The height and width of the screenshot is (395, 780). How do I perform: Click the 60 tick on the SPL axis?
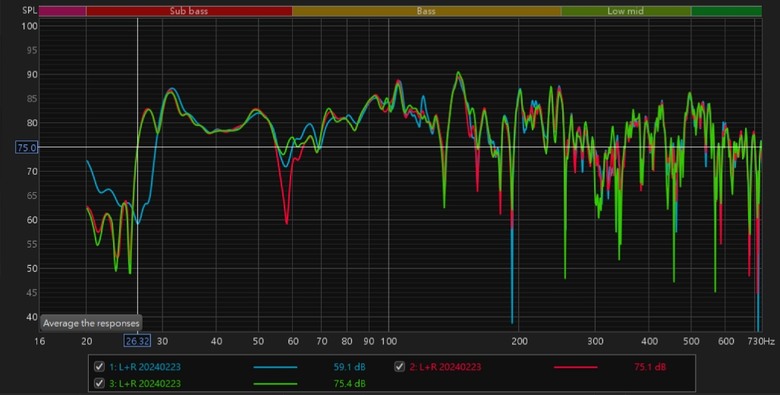pos(31,220)
